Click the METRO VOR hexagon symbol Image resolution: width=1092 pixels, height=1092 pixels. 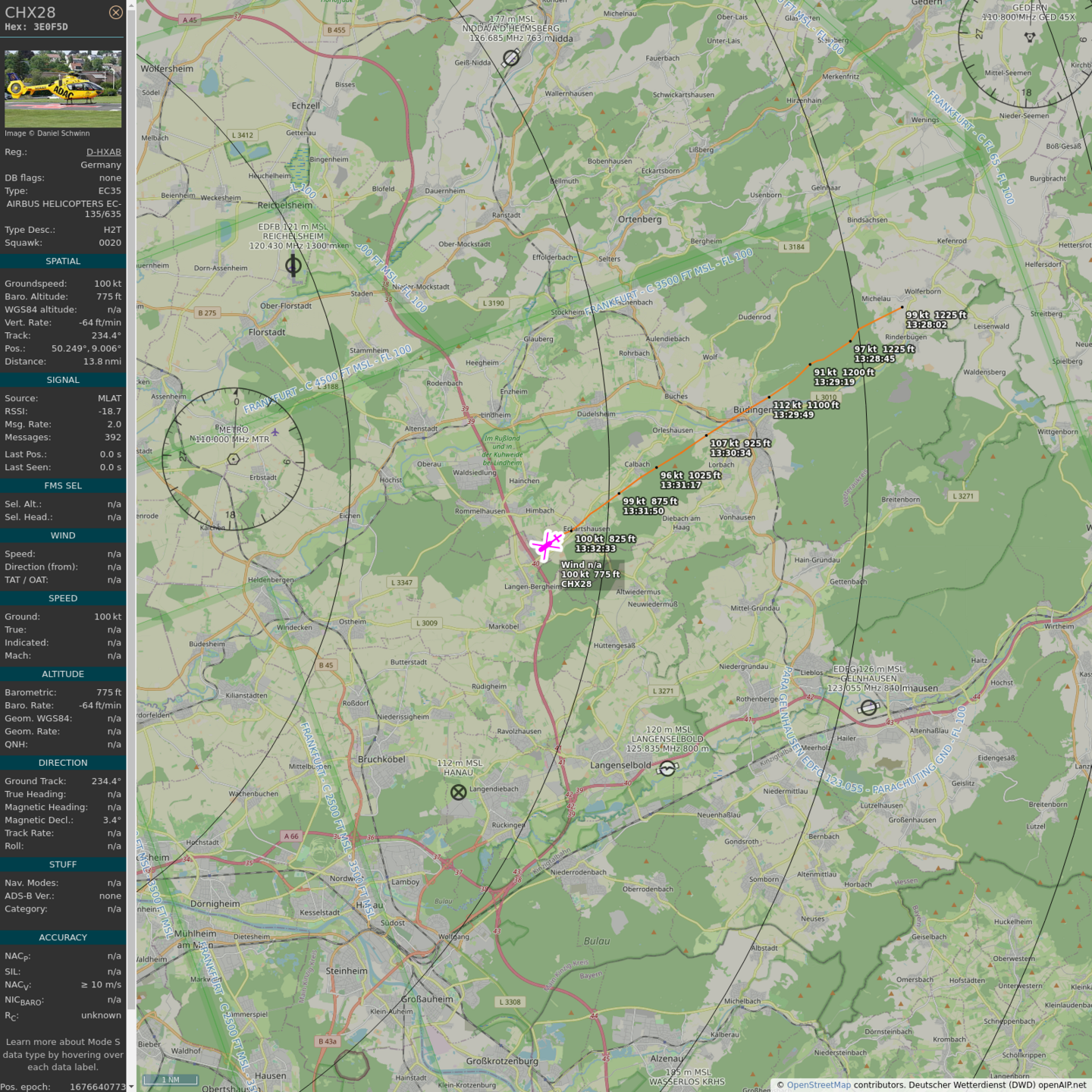tap(234, 459)
